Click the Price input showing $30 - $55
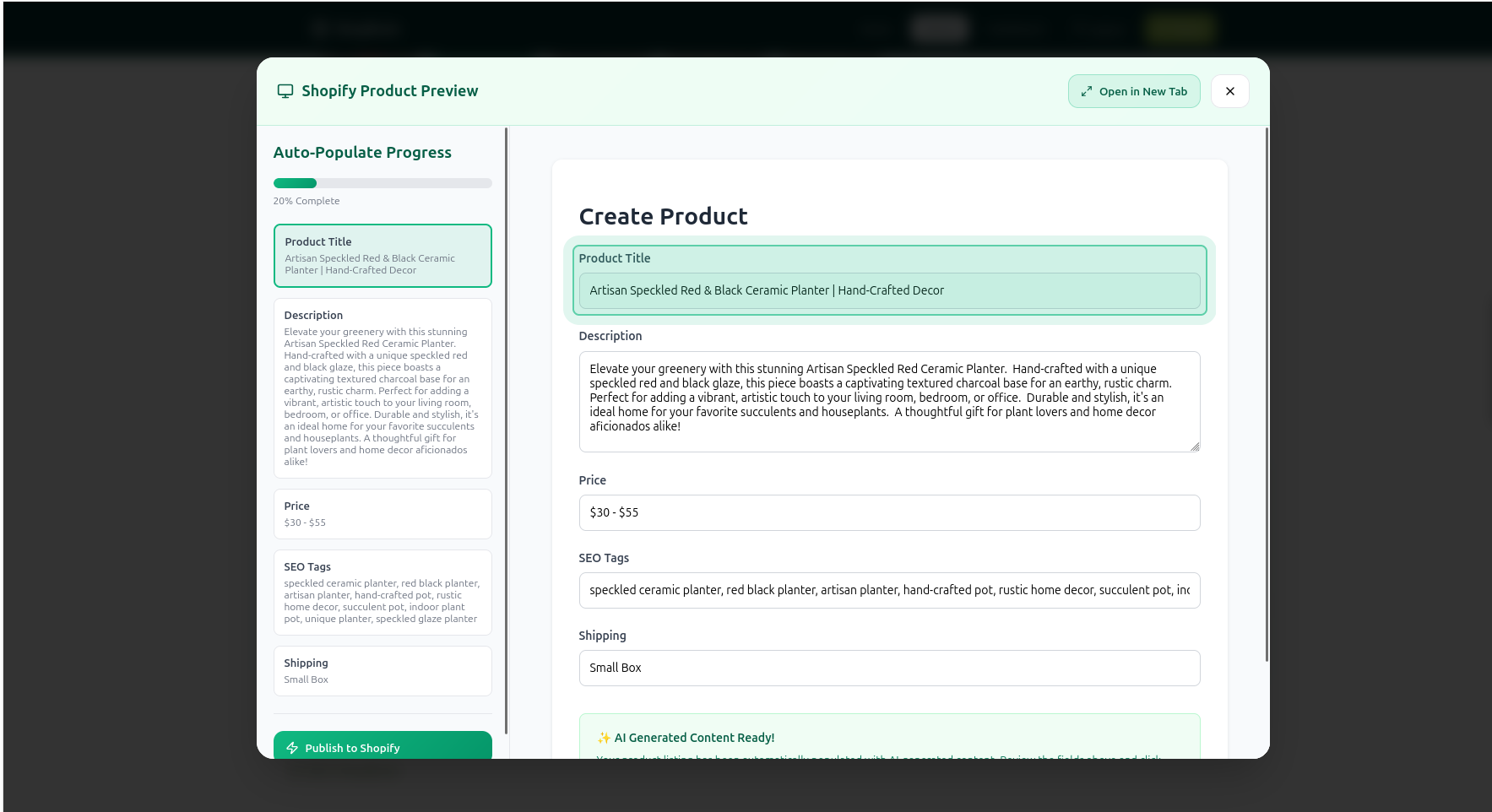This screenshot has height=812, width=1492. (x=889, y=512)
